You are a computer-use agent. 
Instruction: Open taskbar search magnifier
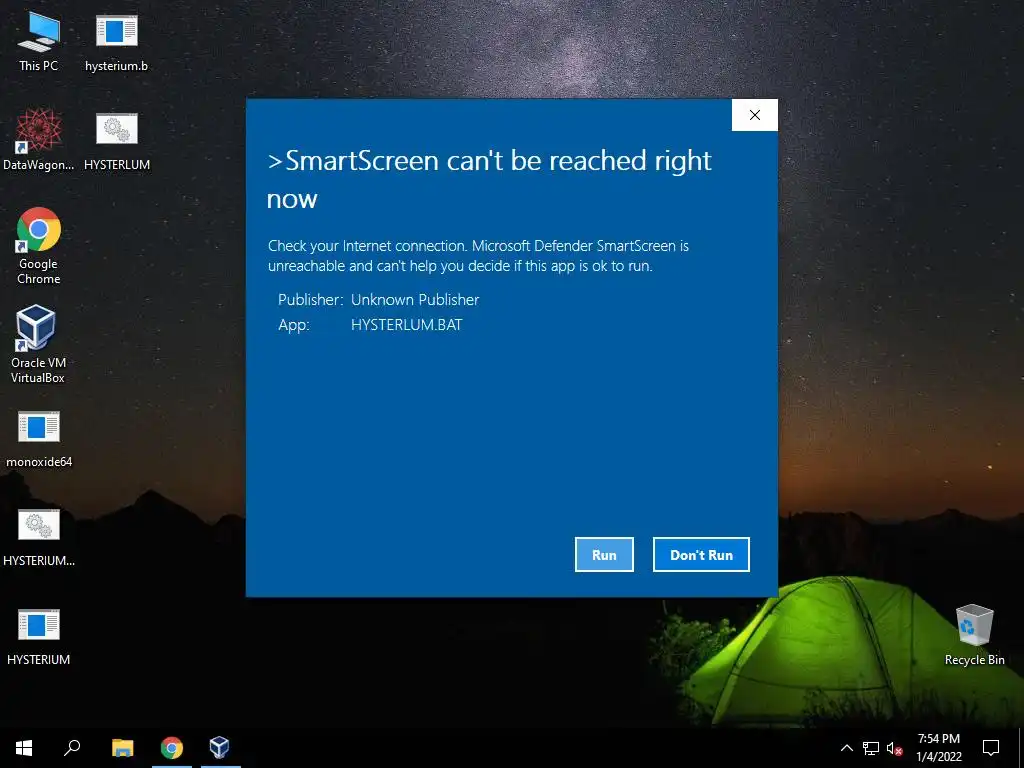(x=72, y=748)
